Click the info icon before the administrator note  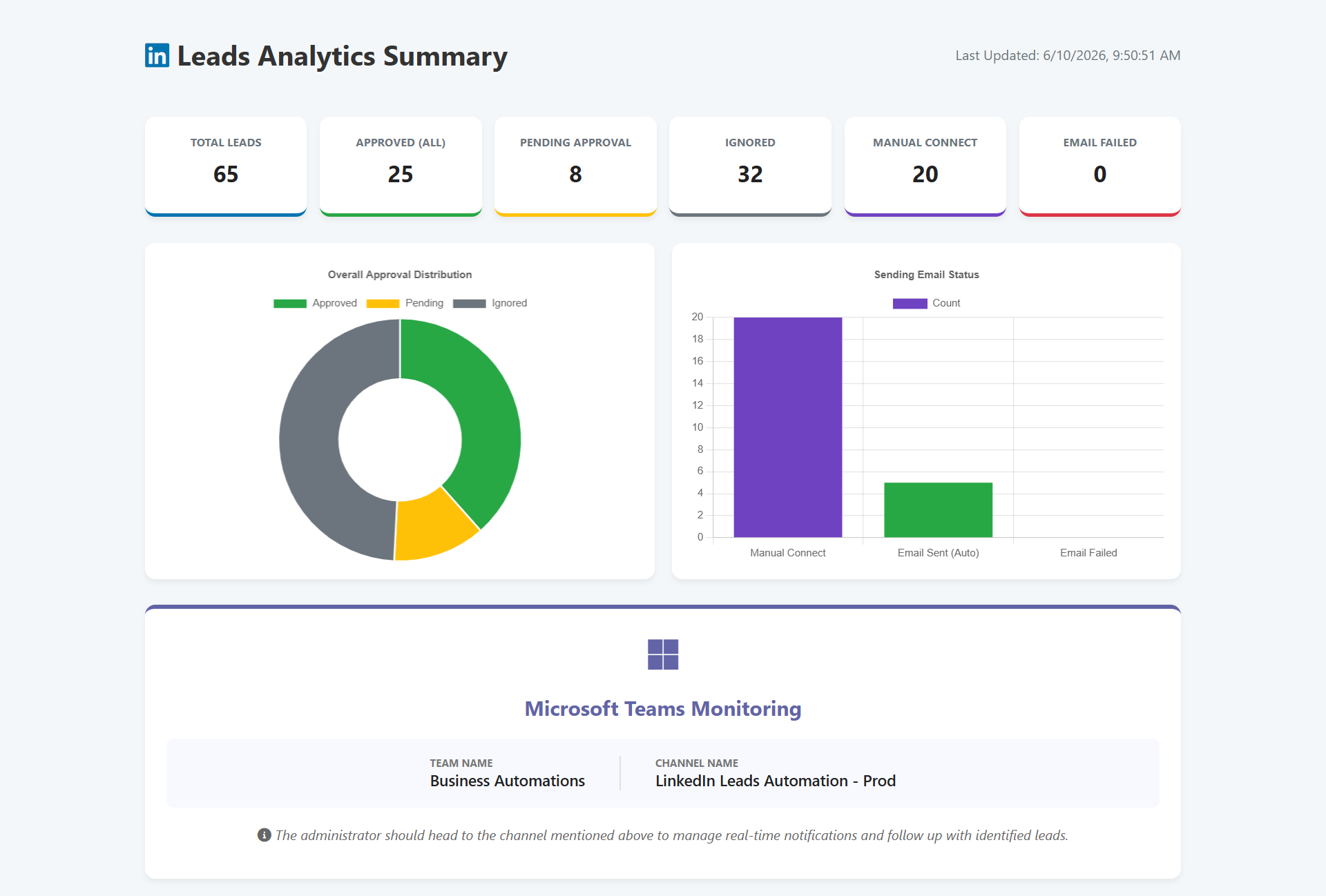264,835
